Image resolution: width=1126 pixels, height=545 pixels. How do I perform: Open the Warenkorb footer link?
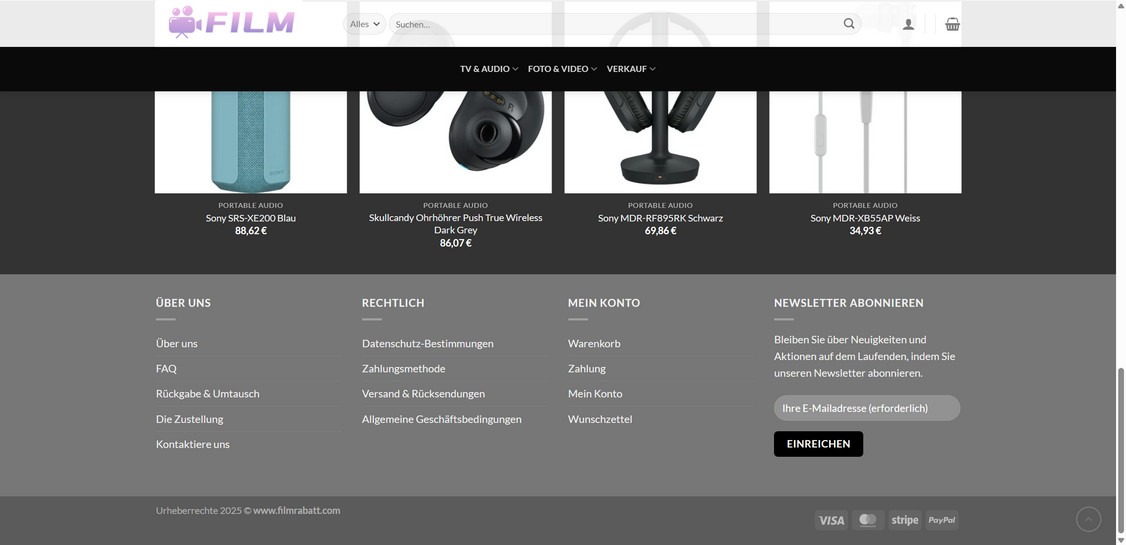click(x=594, y=343)
